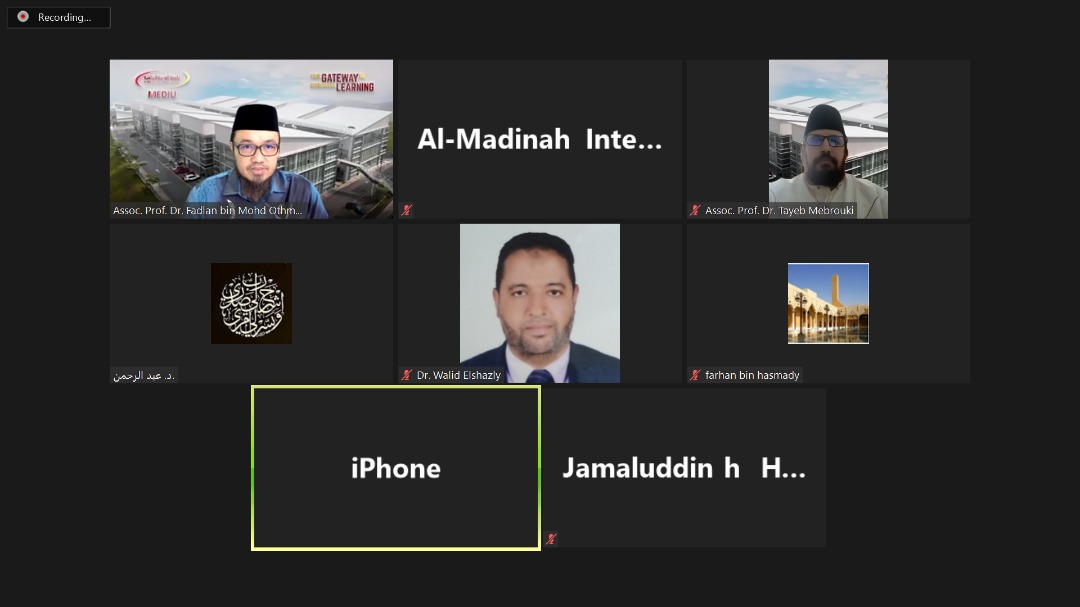Click muted mic icon by farhan bin hasmady
The width and height of the screenshot is (1080, 607).
696,375
